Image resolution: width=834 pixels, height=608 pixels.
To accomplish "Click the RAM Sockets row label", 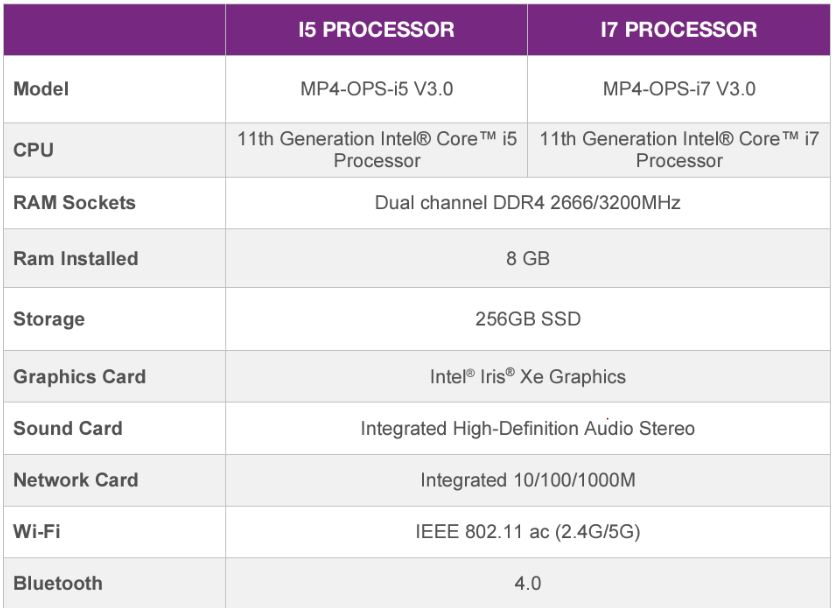I will click(x=74, y=203).
